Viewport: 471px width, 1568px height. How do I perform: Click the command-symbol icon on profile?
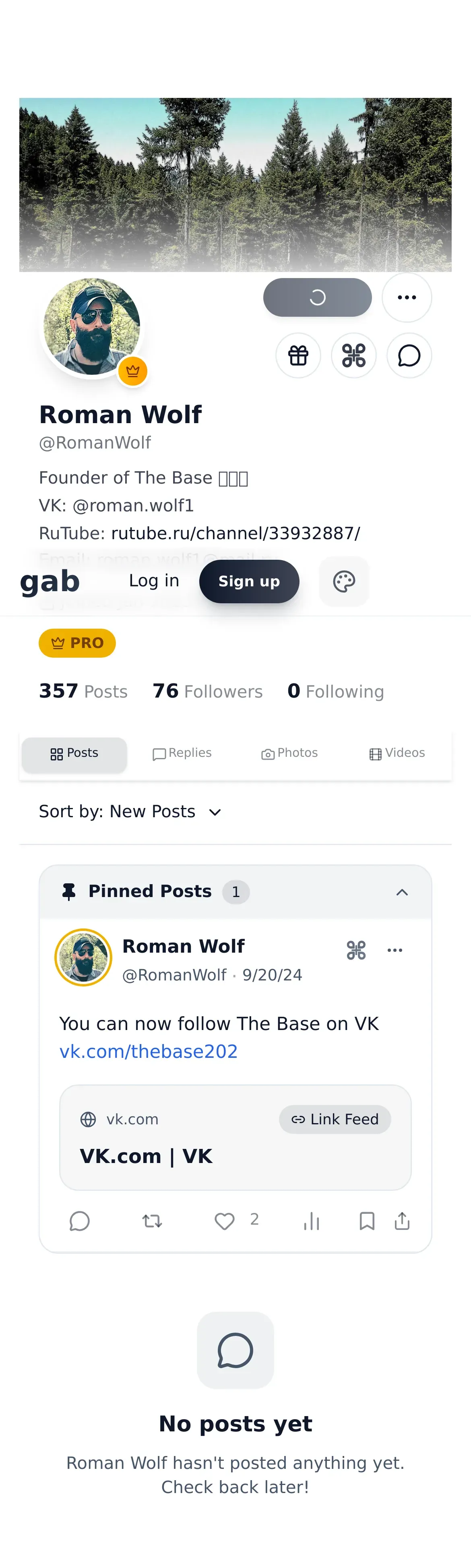point(354,355)
